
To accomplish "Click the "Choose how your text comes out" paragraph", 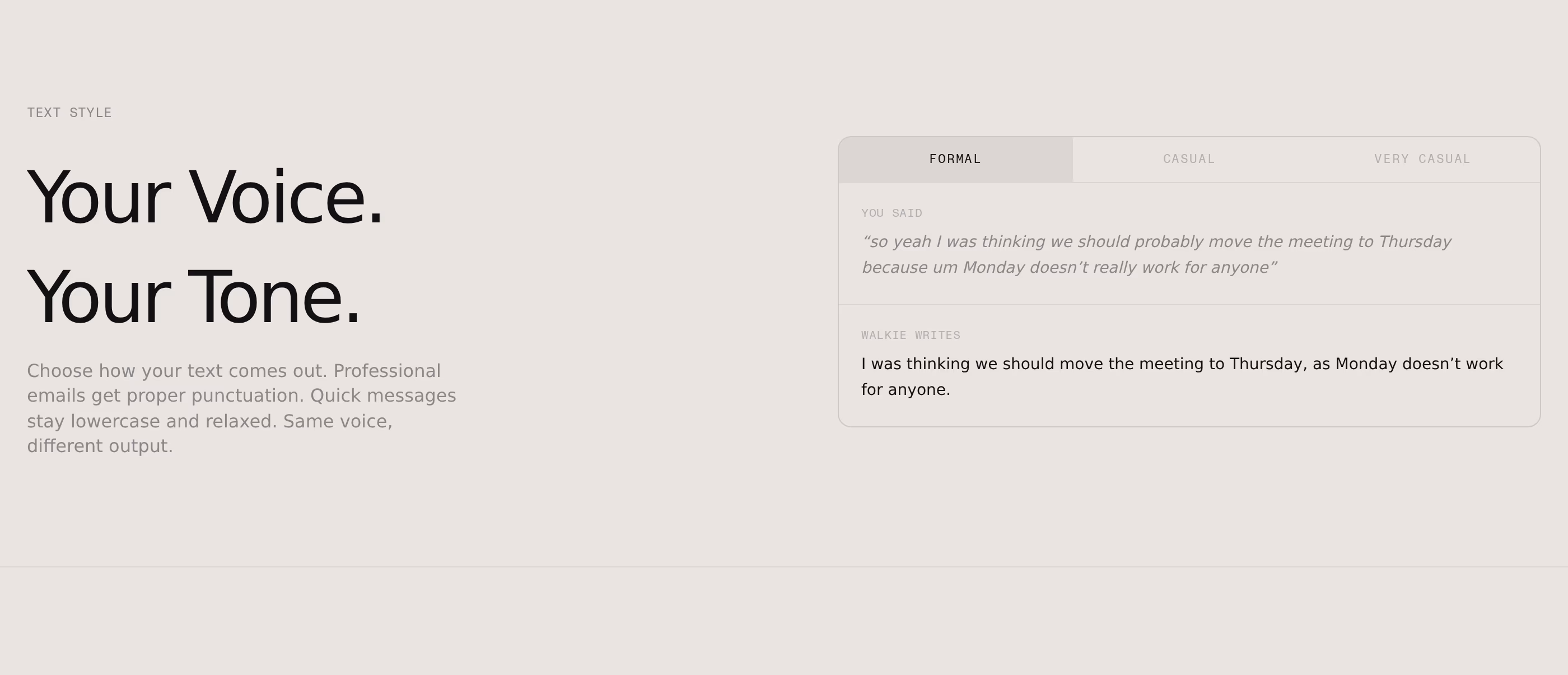I will 242,408.
